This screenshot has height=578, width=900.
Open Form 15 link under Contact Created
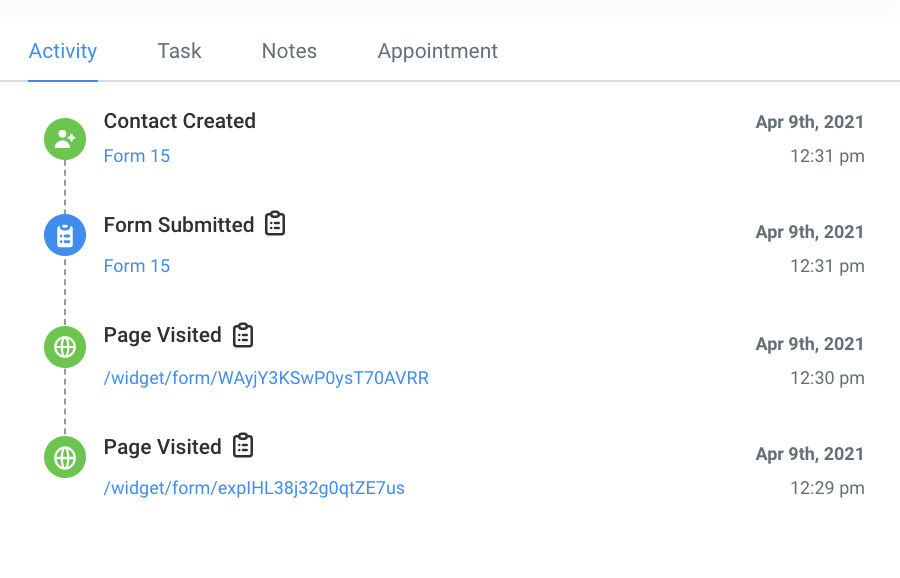tap(137, 156)
